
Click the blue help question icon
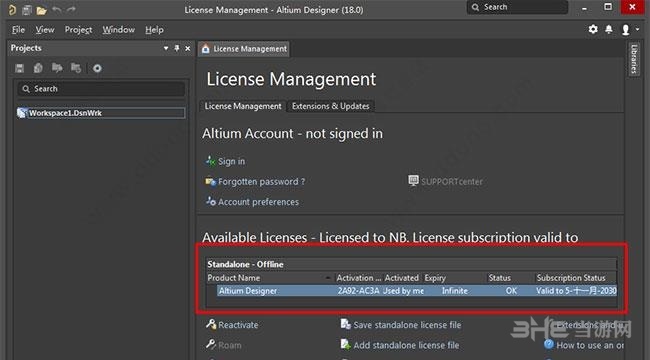[x=549, y=344]
